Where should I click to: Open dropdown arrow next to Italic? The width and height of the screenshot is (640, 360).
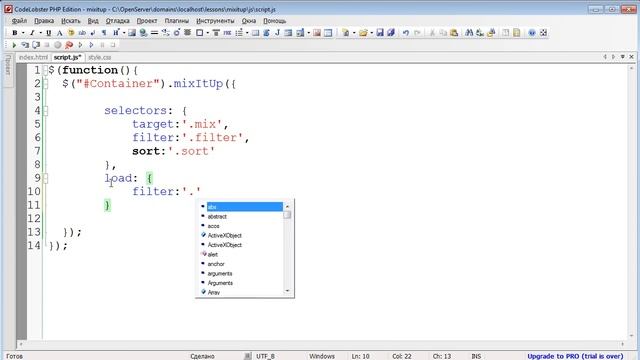coord(40,33)
